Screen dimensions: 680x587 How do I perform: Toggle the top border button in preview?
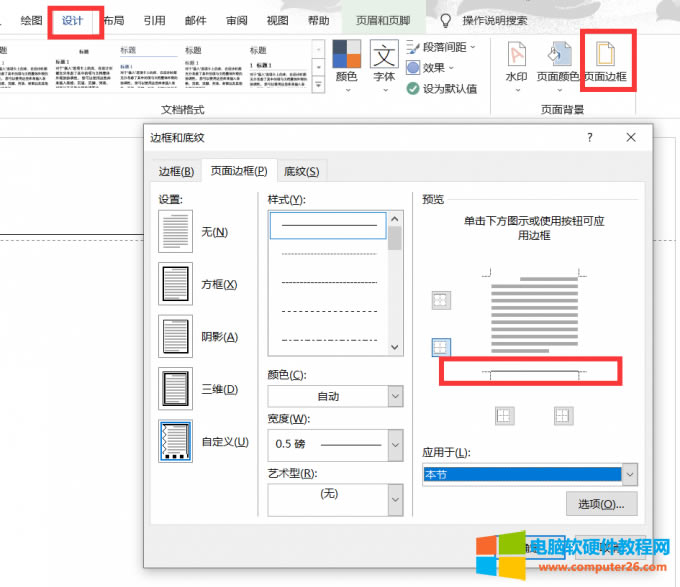(440, 300)
